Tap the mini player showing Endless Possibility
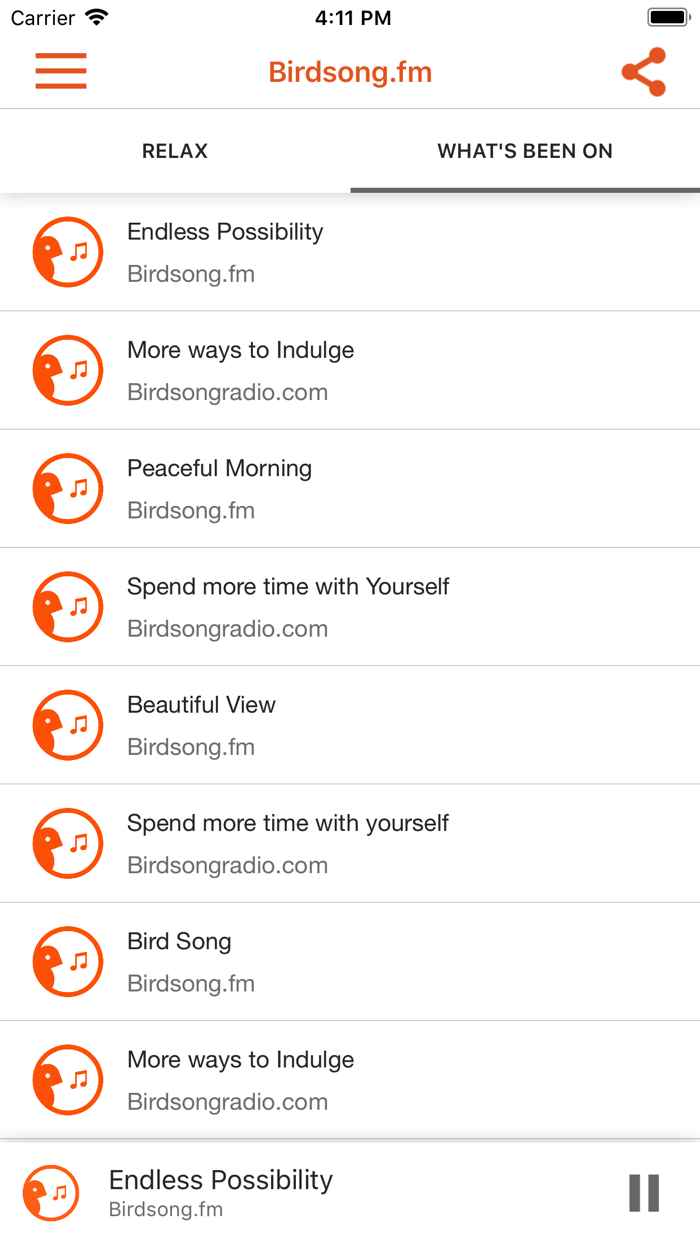This screenshot has height=1244, width=700. click(300, 1193)
